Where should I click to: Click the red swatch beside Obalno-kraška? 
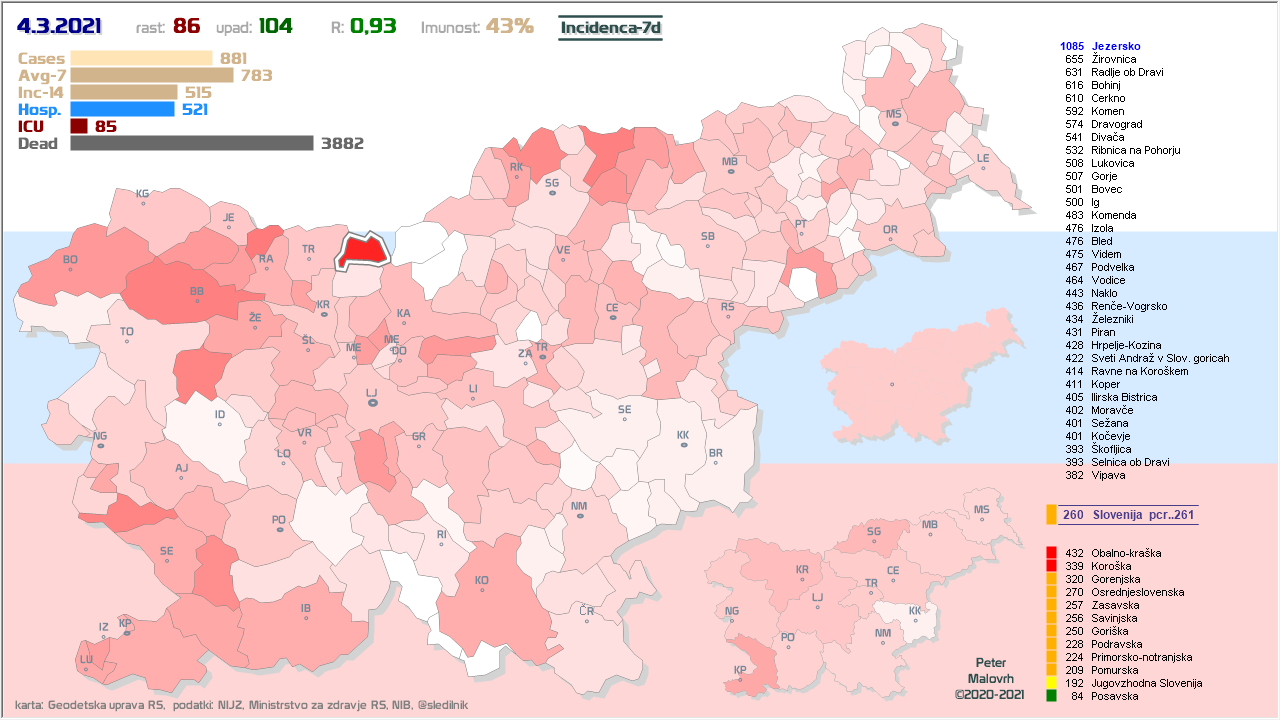(x=1051, y=553)
